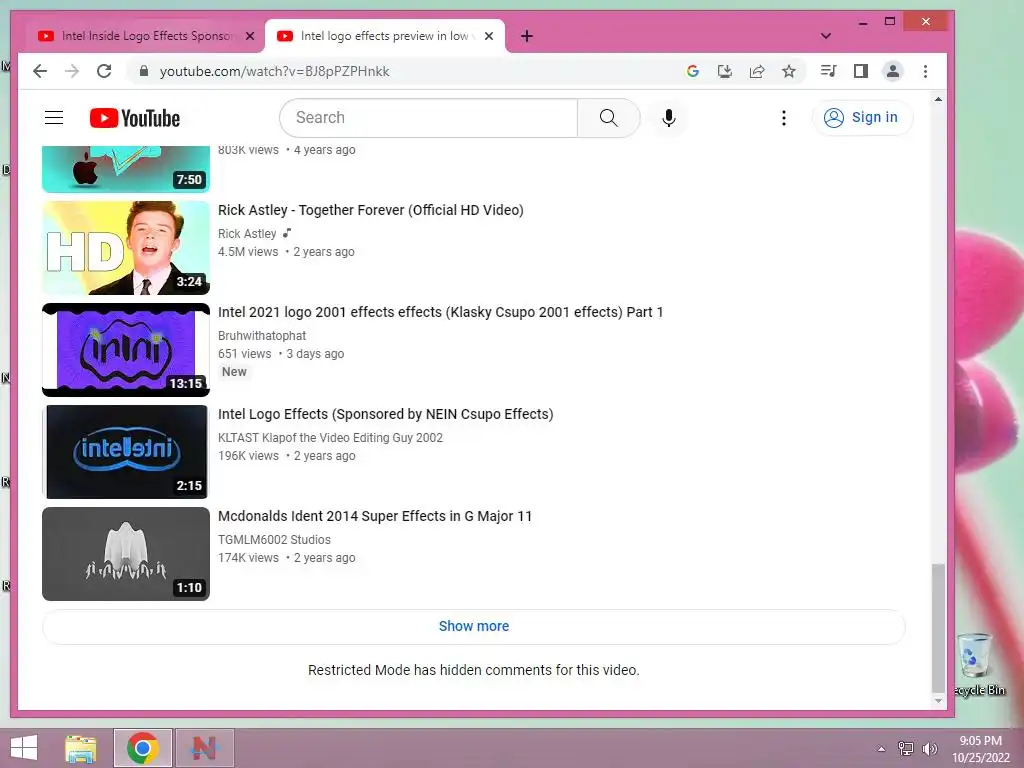1024x768 pixels.
Task: Click the New badge under Bruhwithatophat video
Action: (234, 372)
